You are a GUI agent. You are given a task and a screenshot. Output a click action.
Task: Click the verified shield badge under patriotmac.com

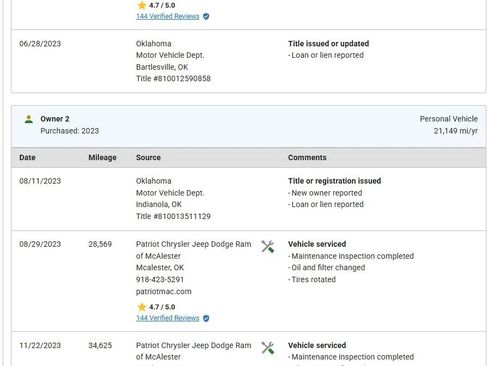click(x=206, y=318)
